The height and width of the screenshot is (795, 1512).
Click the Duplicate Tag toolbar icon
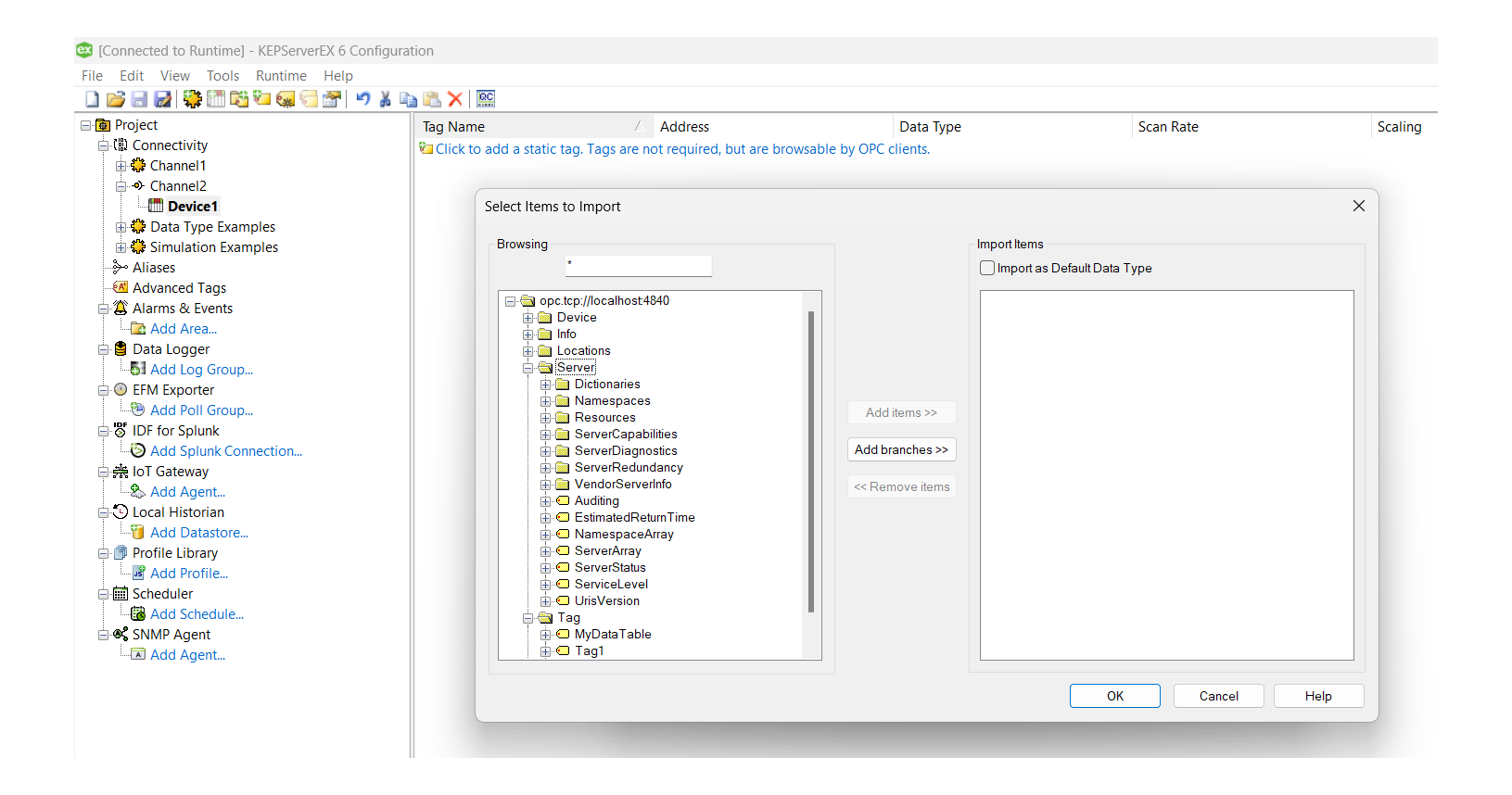[309, 99]
